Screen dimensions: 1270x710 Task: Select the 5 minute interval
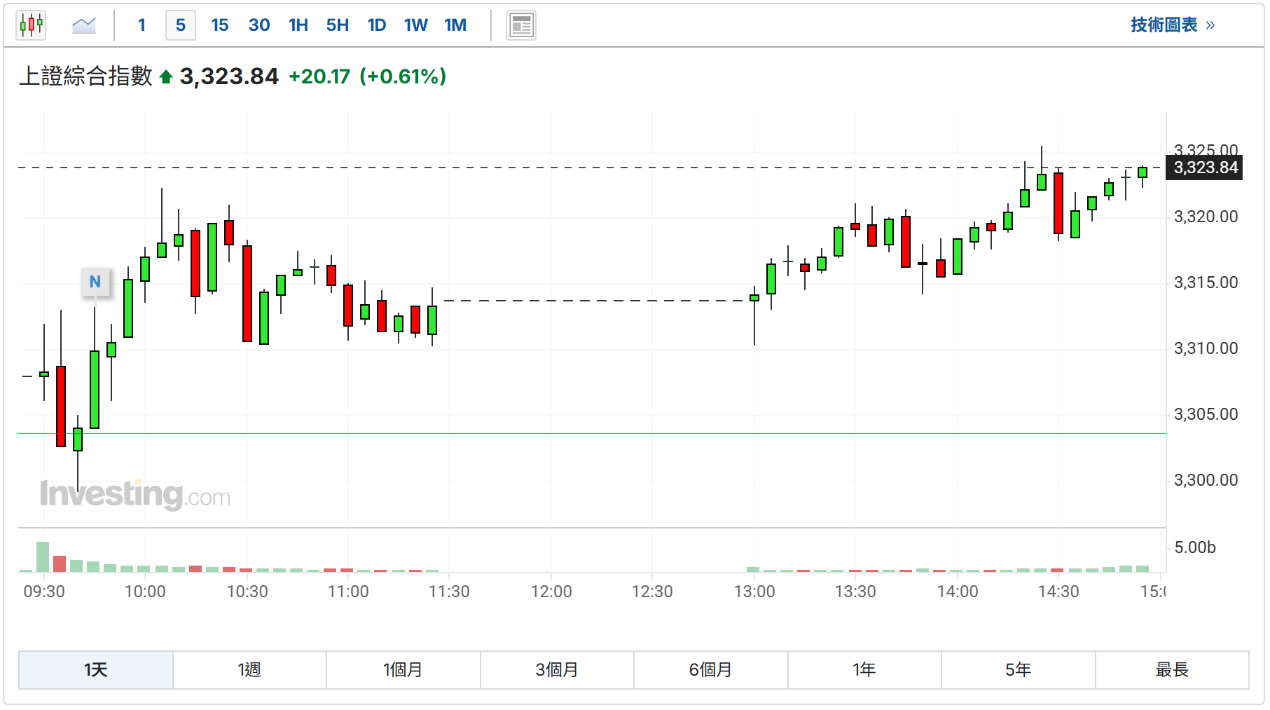[x=180, y=25]
